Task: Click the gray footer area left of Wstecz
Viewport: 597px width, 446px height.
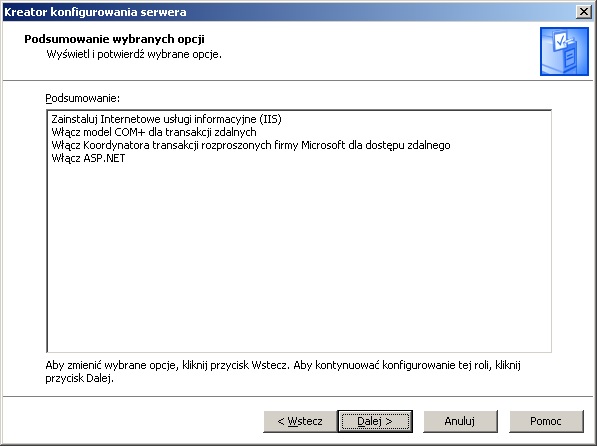Action: pos(133,421)
